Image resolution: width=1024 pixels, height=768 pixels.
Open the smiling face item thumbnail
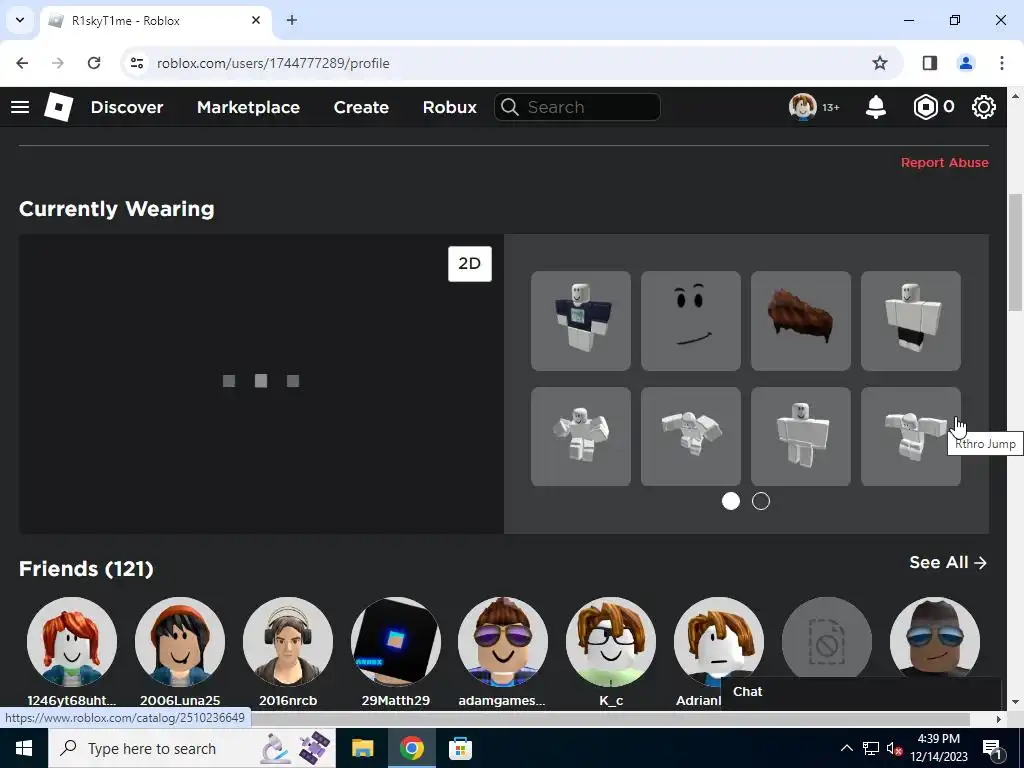691,321
